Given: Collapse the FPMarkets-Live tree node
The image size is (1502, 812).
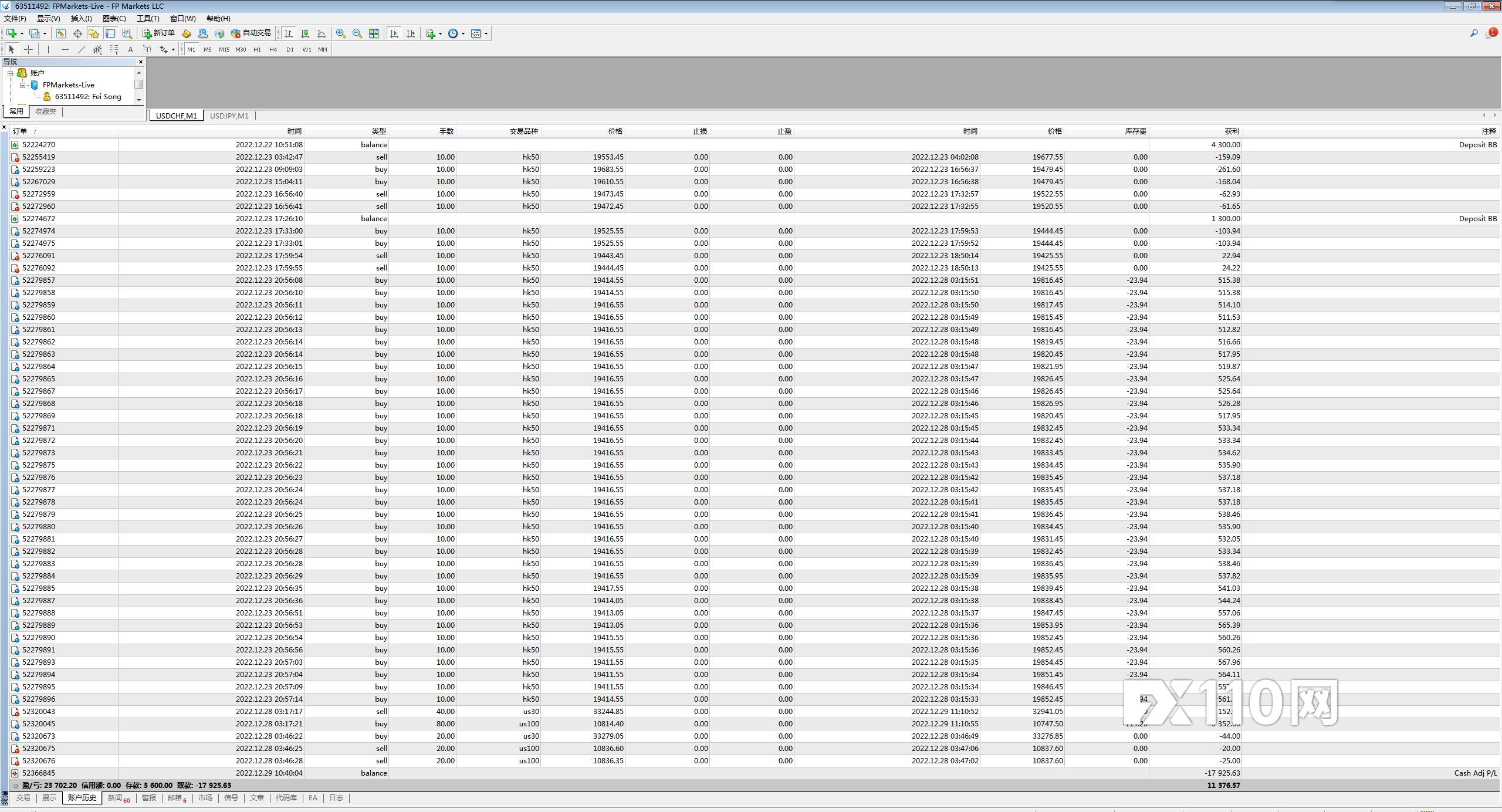Looking at the screenshot, I should (x=22, y=85).
